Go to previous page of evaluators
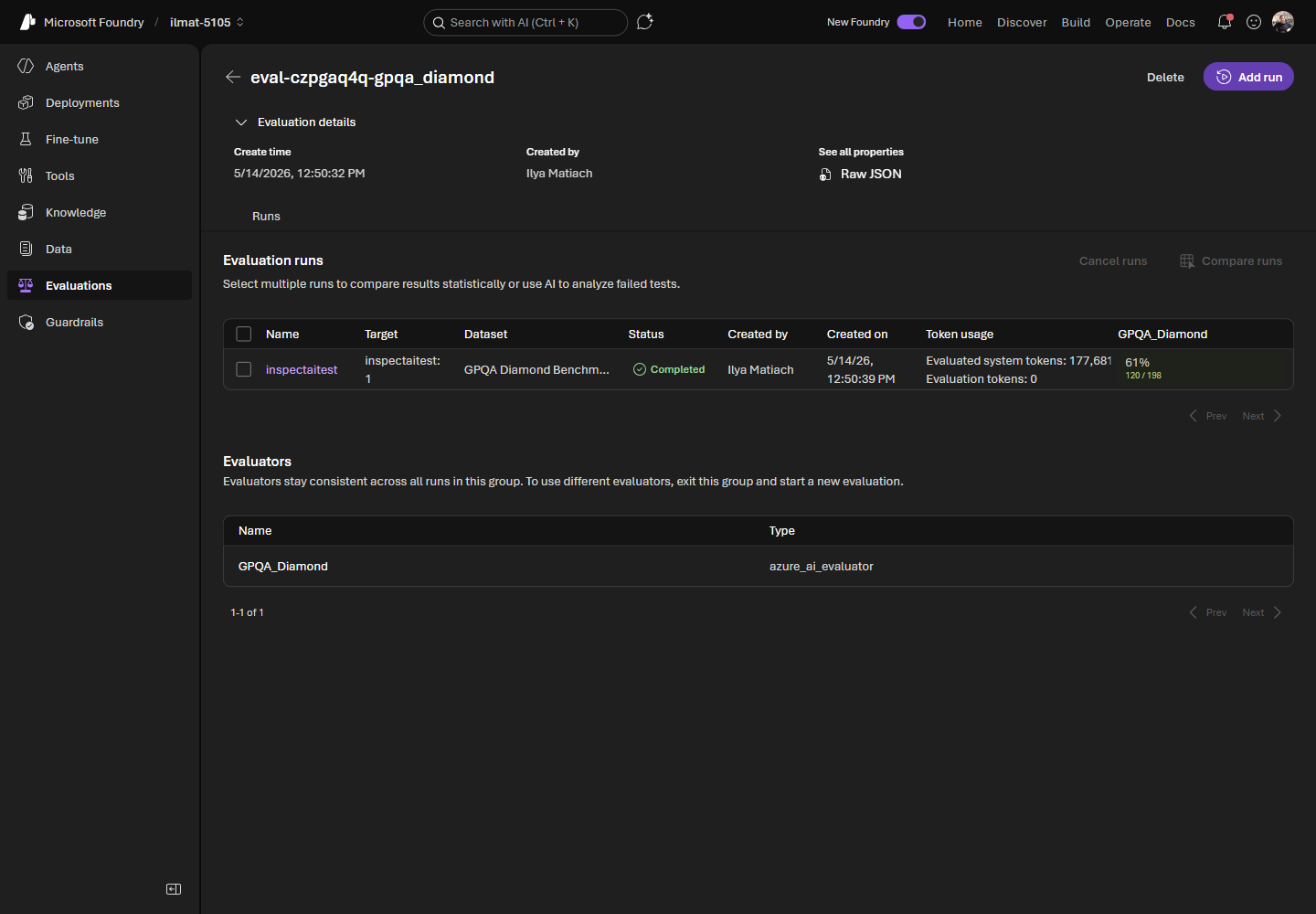The image size is (1316, 914). click(1207, 612)
